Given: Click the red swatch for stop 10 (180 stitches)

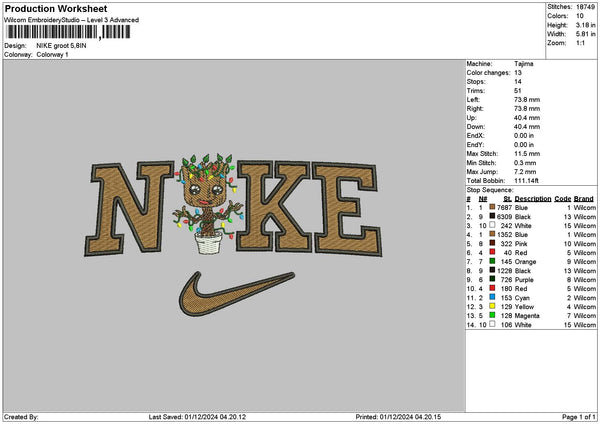Looking at the screenshot, I should (492, 288).
